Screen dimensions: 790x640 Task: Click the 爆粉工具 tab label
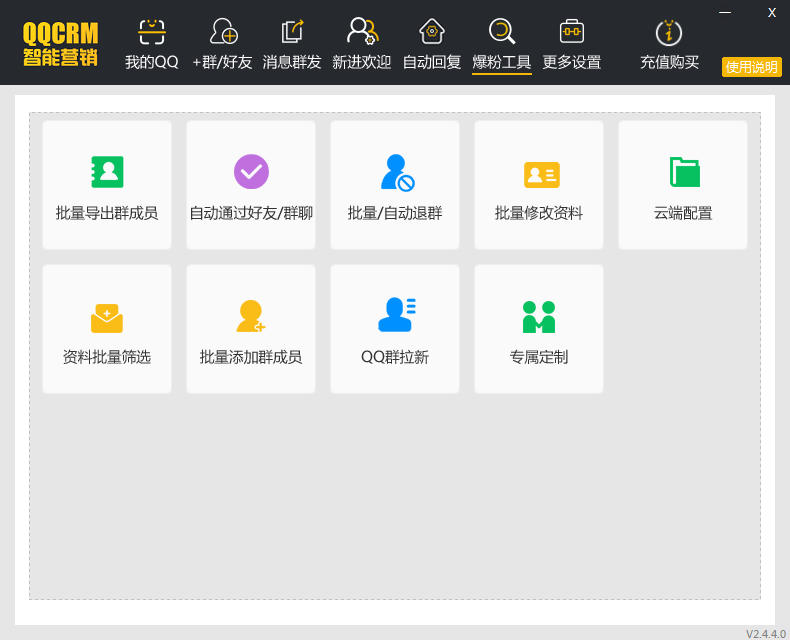coord(502,62)
